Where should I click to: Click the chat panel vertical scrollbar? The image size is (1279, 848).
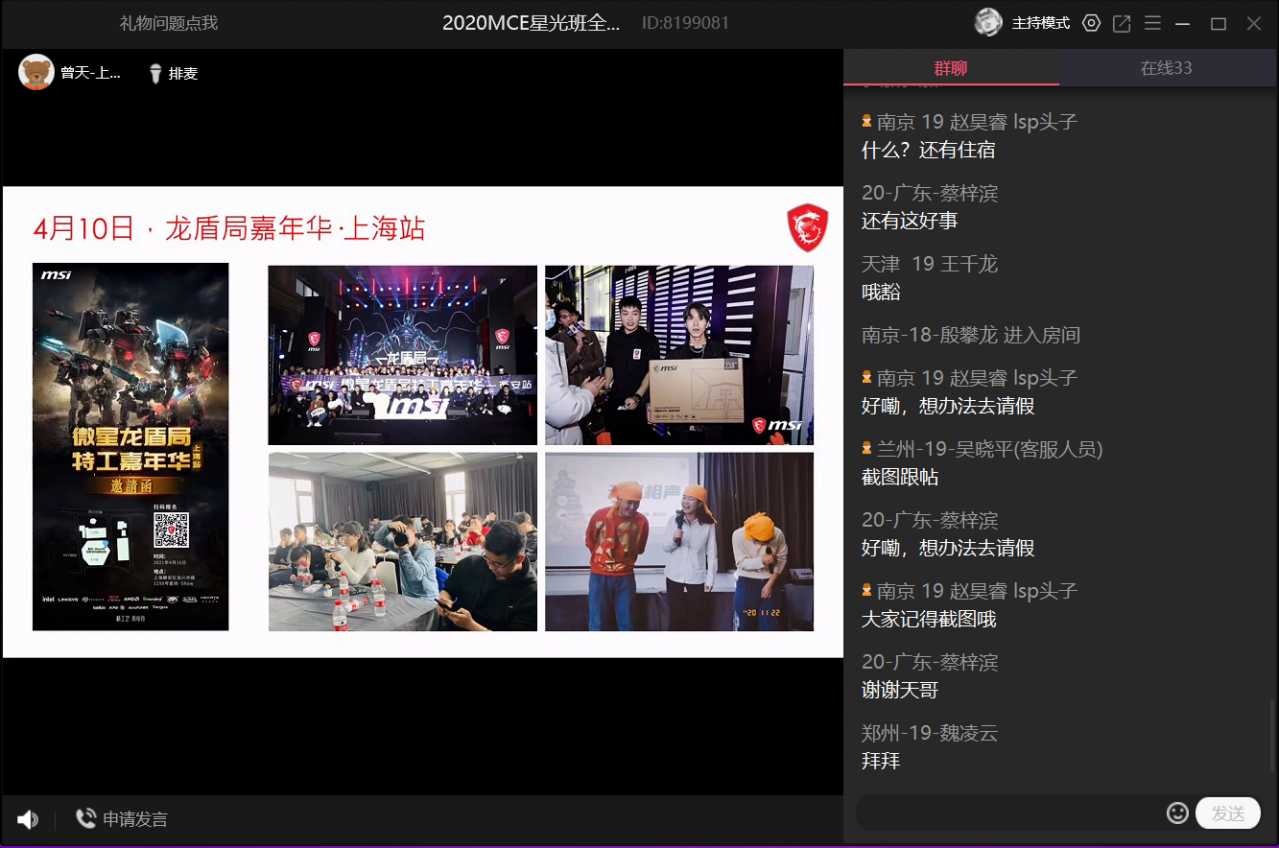pos(1273,735)
